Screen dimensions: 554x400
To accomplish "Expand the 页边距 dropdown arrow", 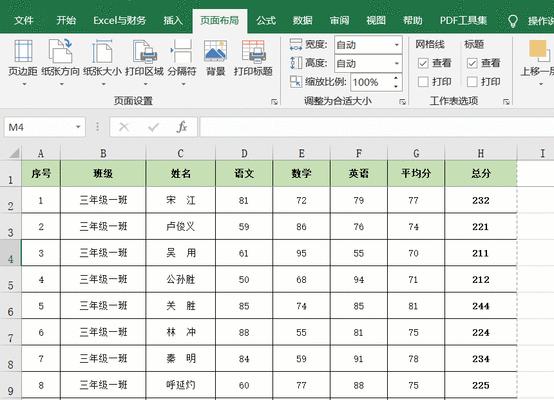I will click(24, 84).
